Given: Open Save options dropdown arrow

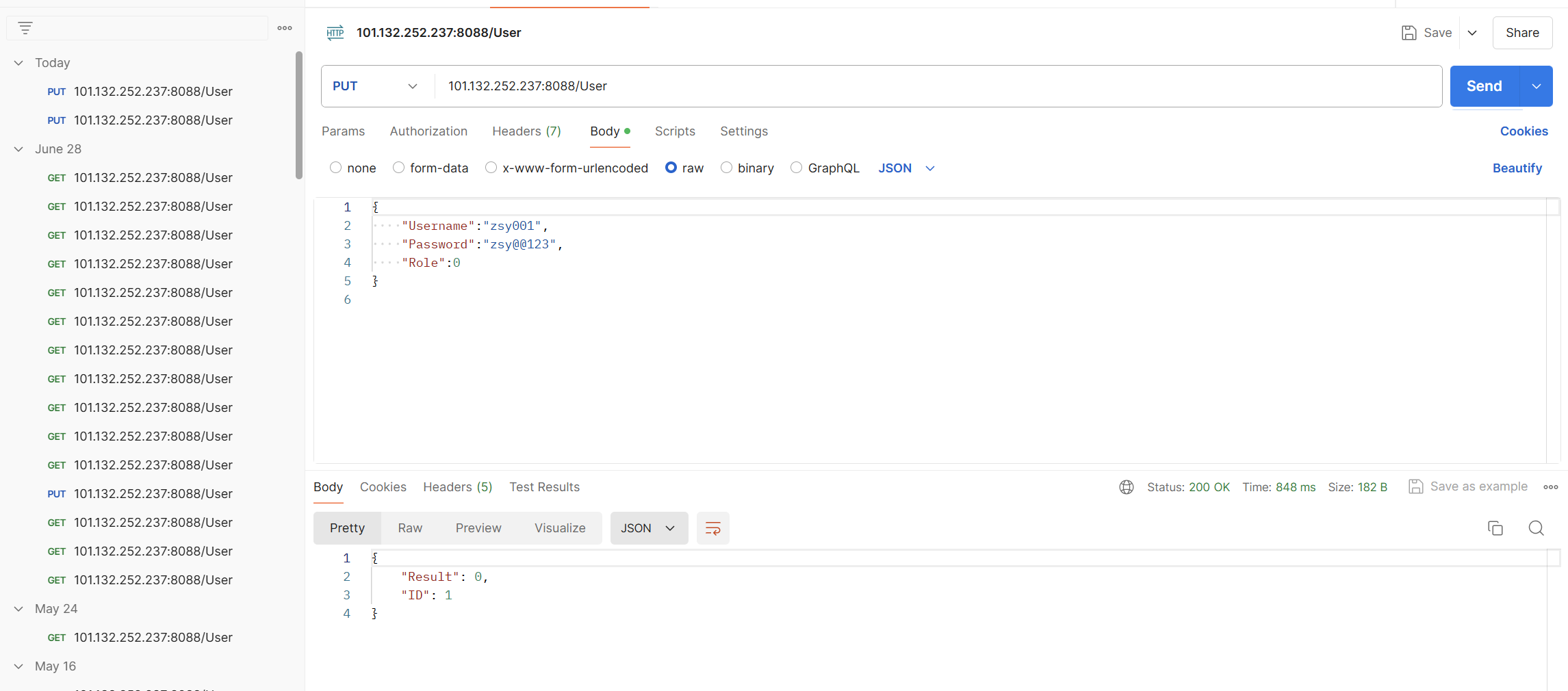Looking at the screenshot, I should [1472, 33].
